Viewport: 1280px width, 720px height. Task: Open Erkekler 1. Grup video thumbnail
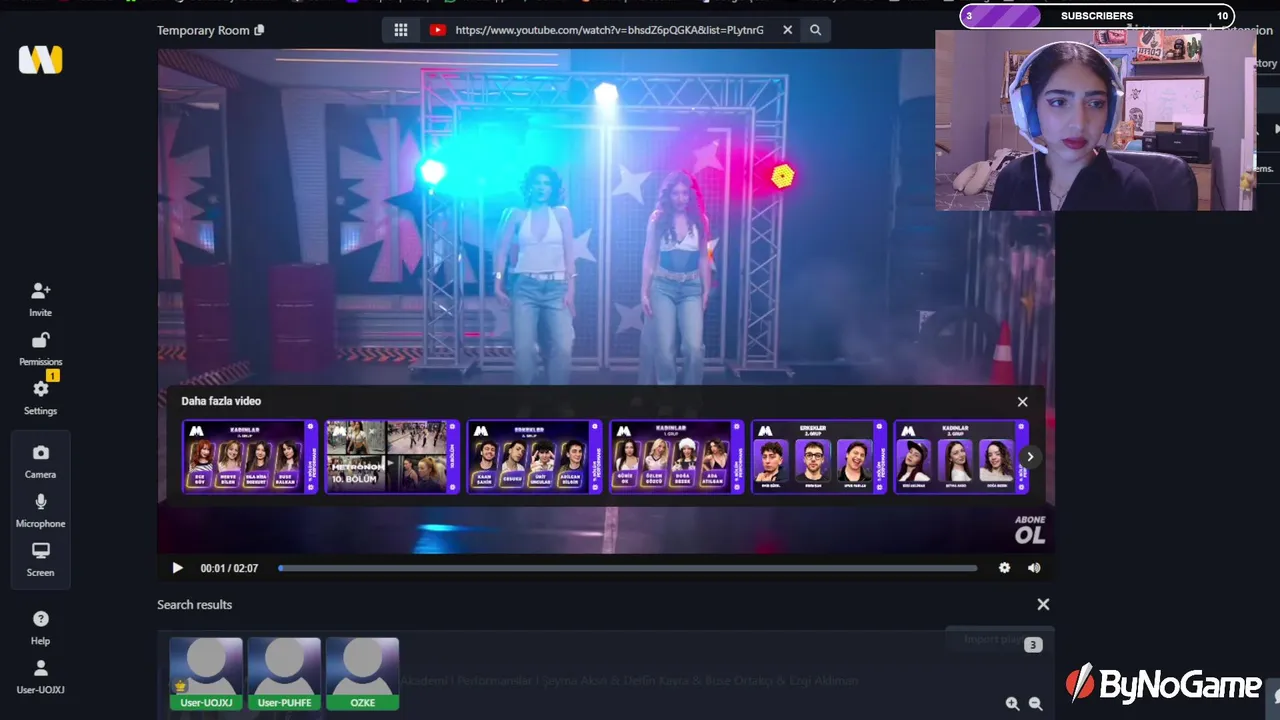[x=534, y=457]
